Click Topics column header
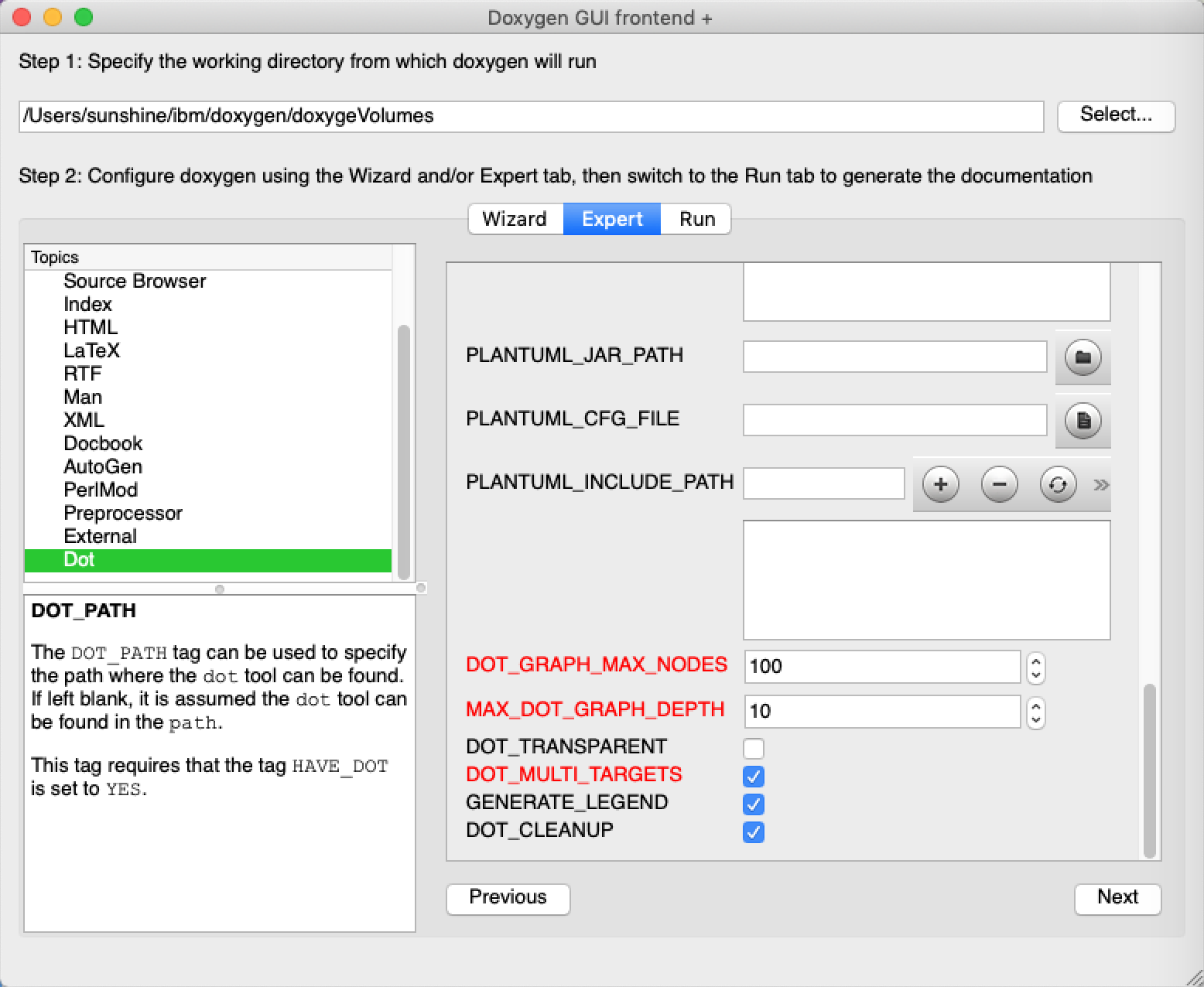 point(208,257)
